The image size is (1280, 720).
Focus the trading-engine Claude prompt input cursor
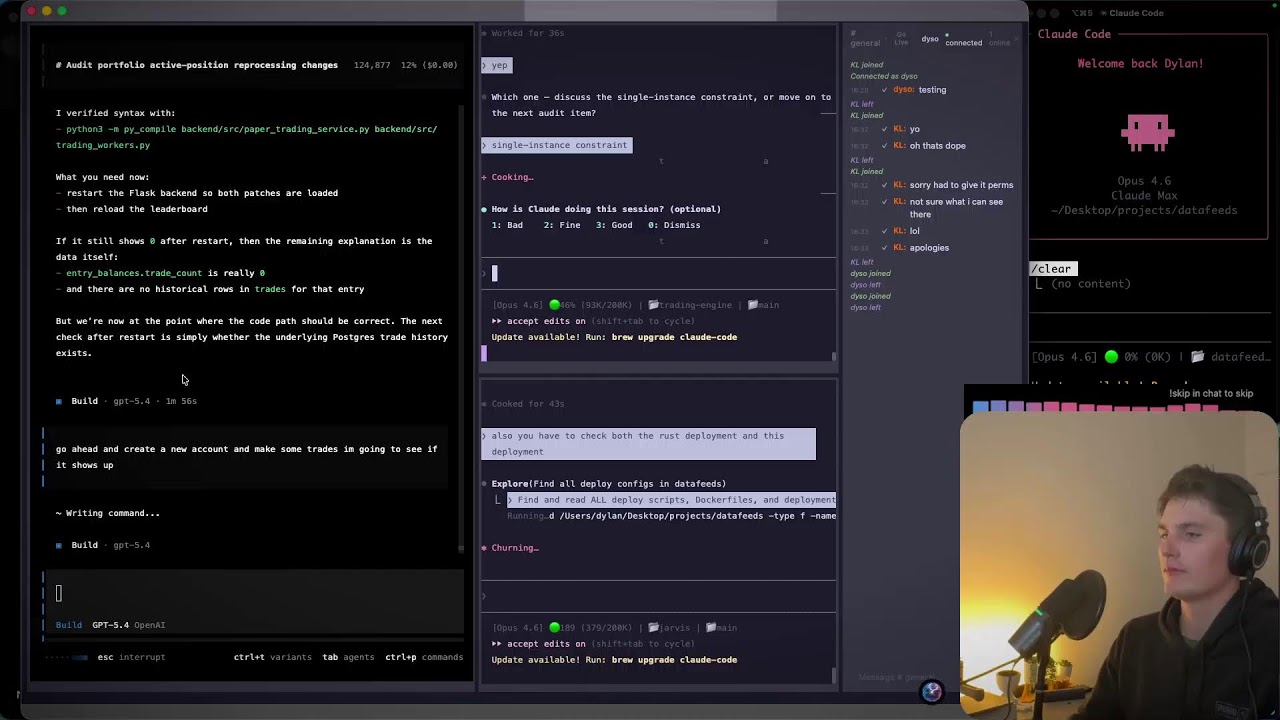pyautogui.click(x=494, y=273)
